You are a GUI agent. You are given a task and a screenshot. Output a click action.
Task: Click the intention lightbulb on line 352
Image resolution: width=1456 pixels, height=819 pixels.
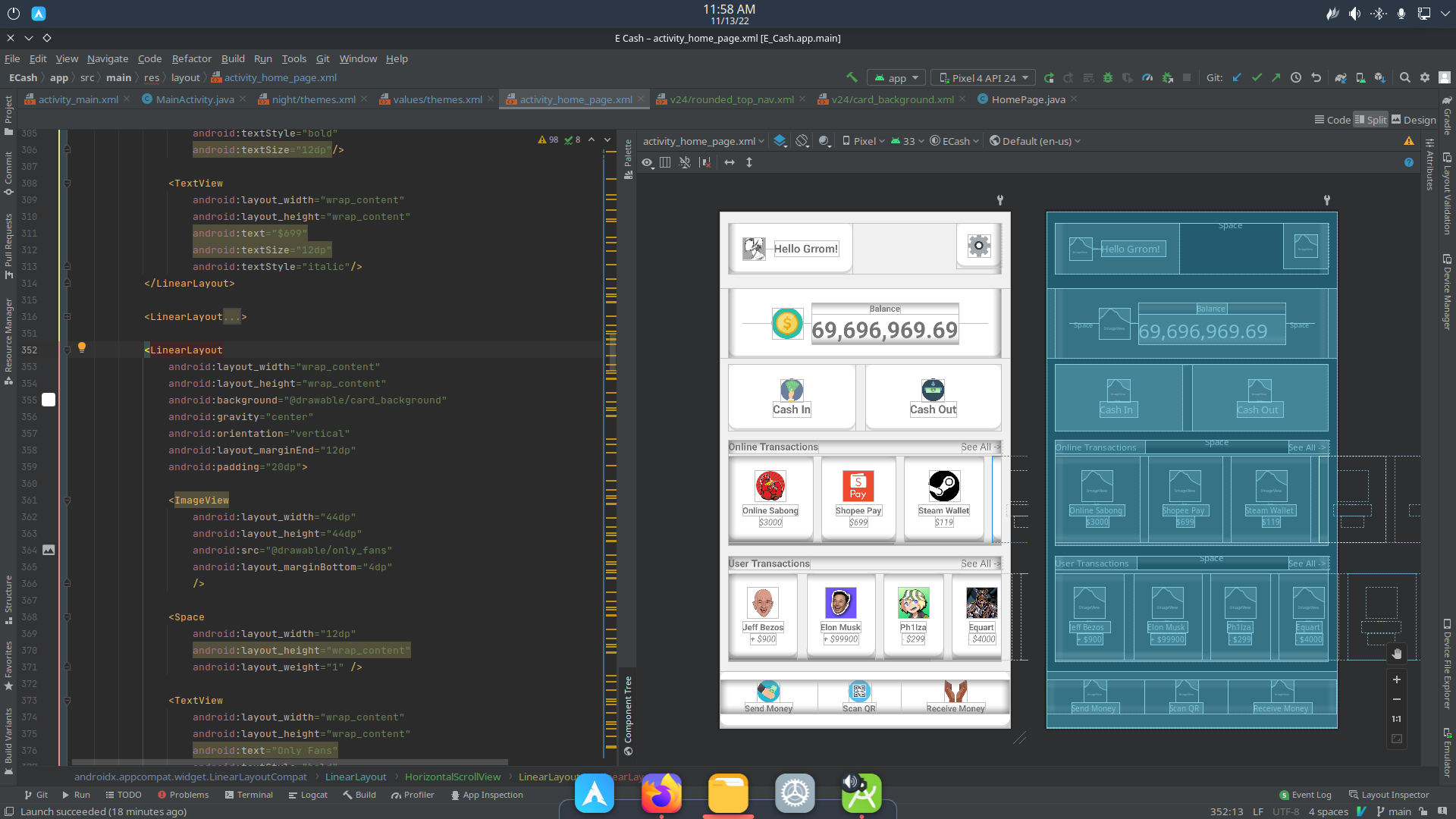[82, 347]
